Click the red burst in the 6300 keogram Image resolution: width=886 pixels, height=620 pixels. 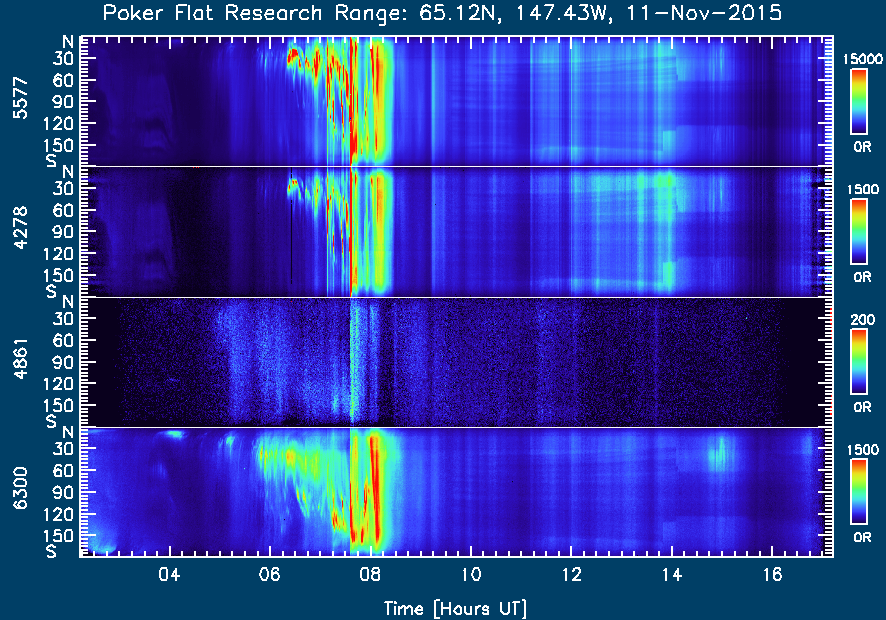pyautogui.click(x=374, y=489)
